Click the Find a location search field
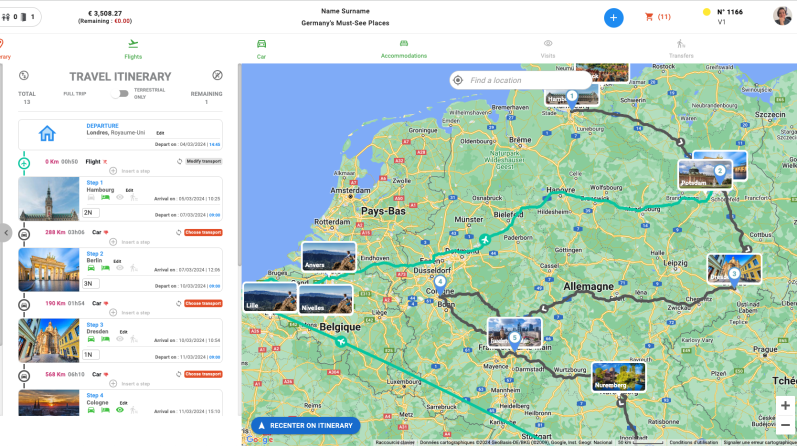Image resolution: width=797 pixels, height=446 pixels. coord(521,80)
